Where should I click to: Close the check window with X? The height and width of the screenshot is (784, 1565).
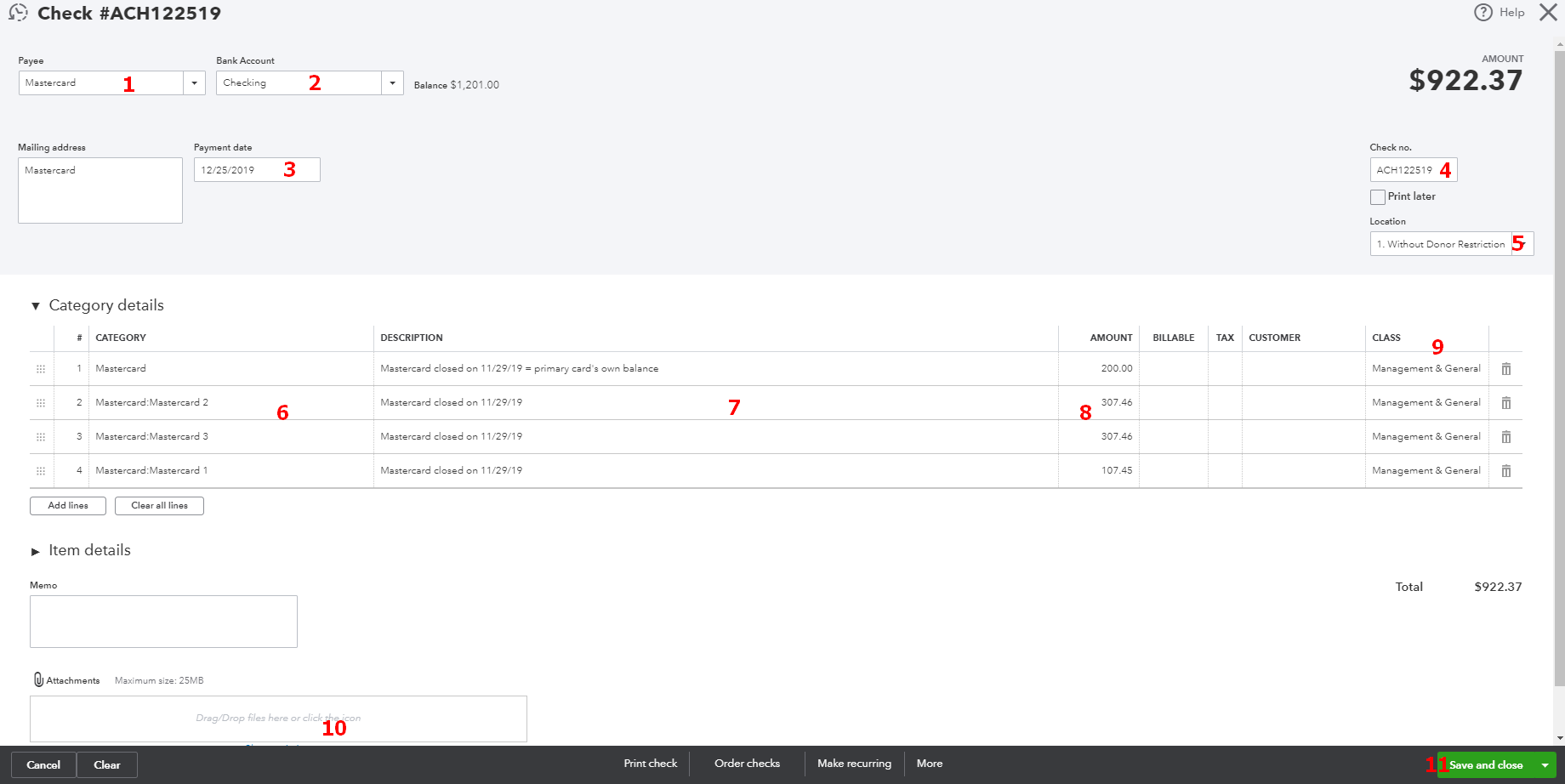click(x=1548, y=13)
